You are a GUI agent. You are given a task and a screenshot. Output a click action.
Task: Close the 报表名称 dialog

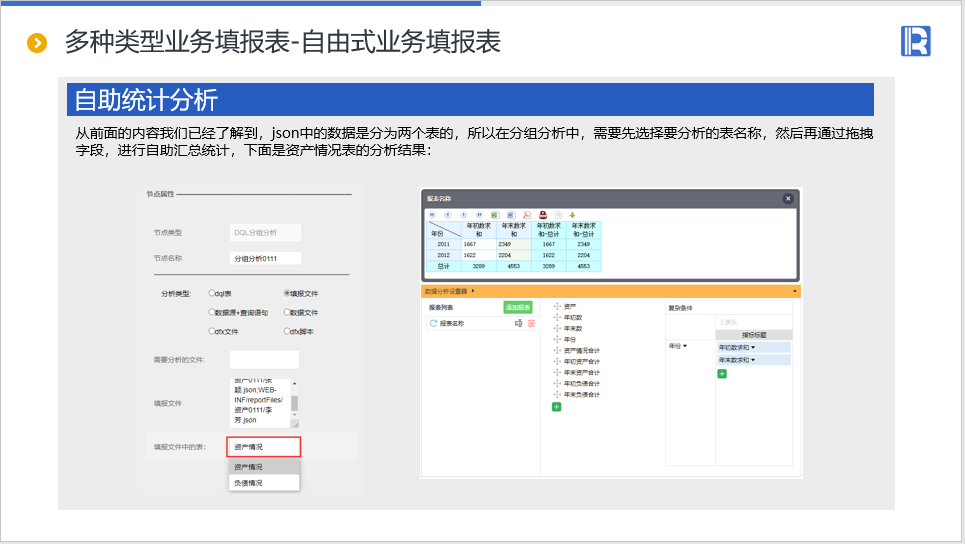coord(787,199)
